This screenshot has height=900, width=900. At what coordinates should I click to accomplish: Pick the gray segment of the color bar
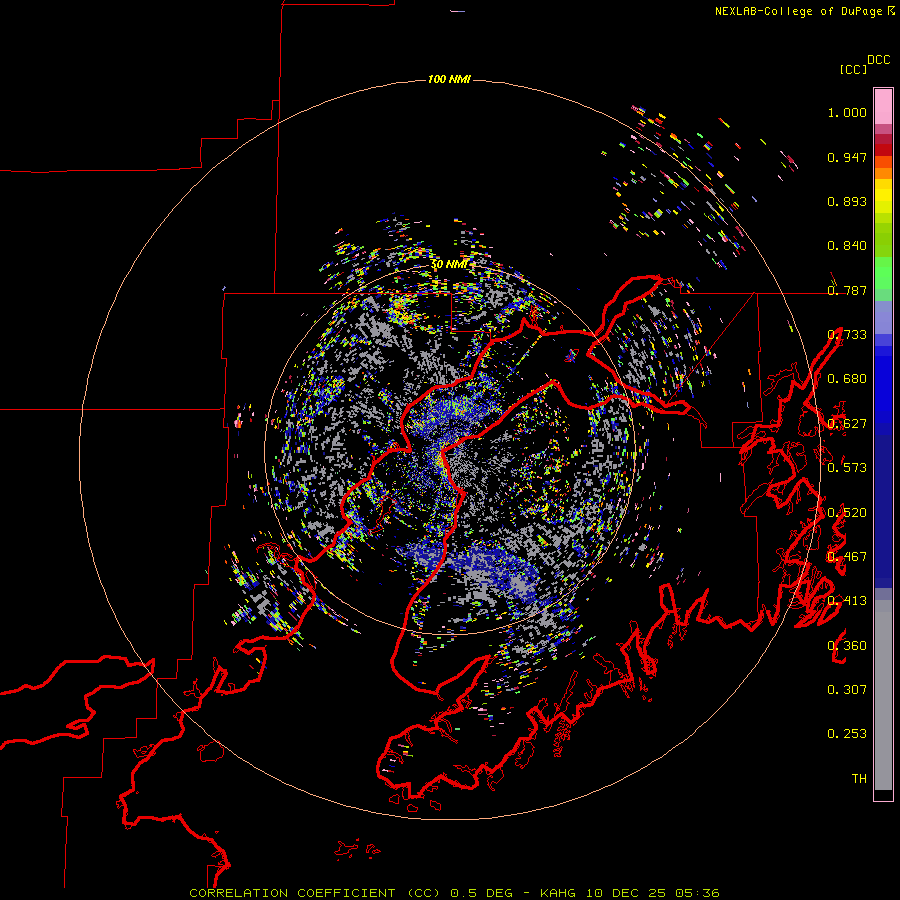click(x=883, y=695)
